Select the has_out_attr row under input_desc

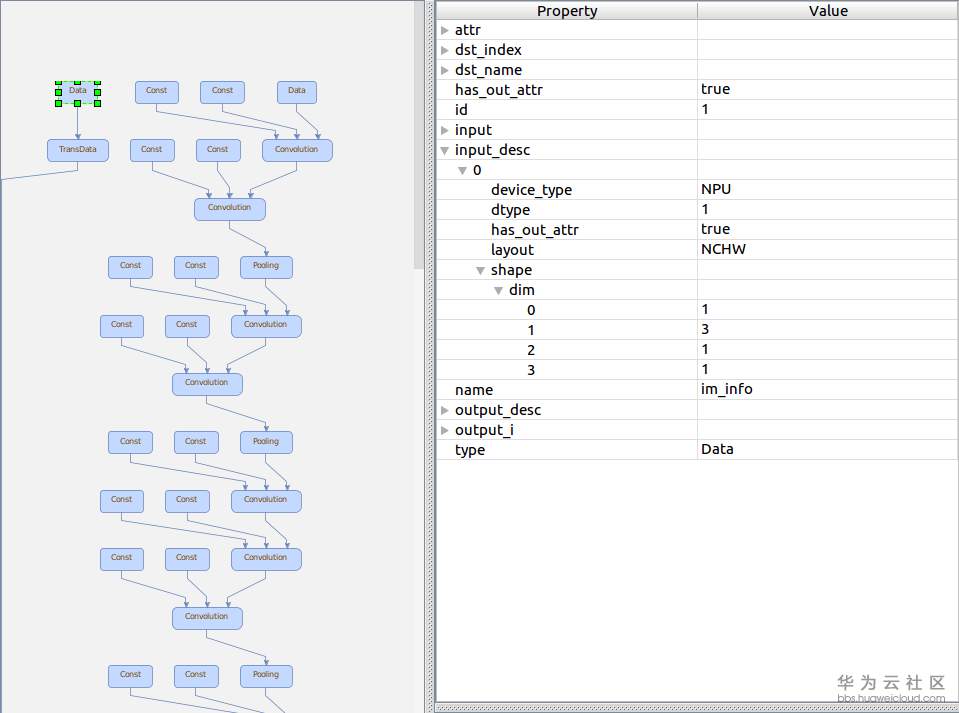point(697,229)
